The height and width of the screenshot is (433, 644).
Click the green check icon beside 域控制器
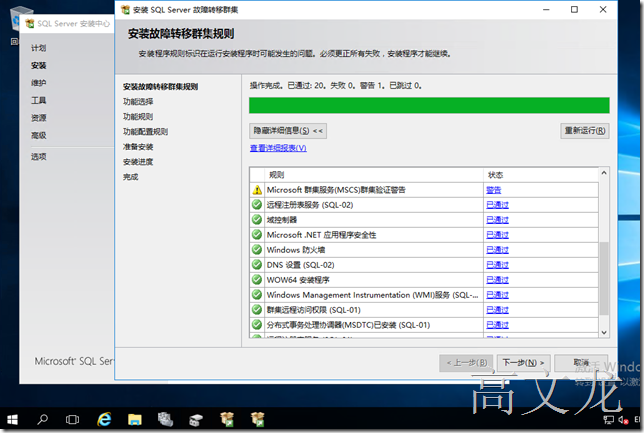tap(257, 220)
